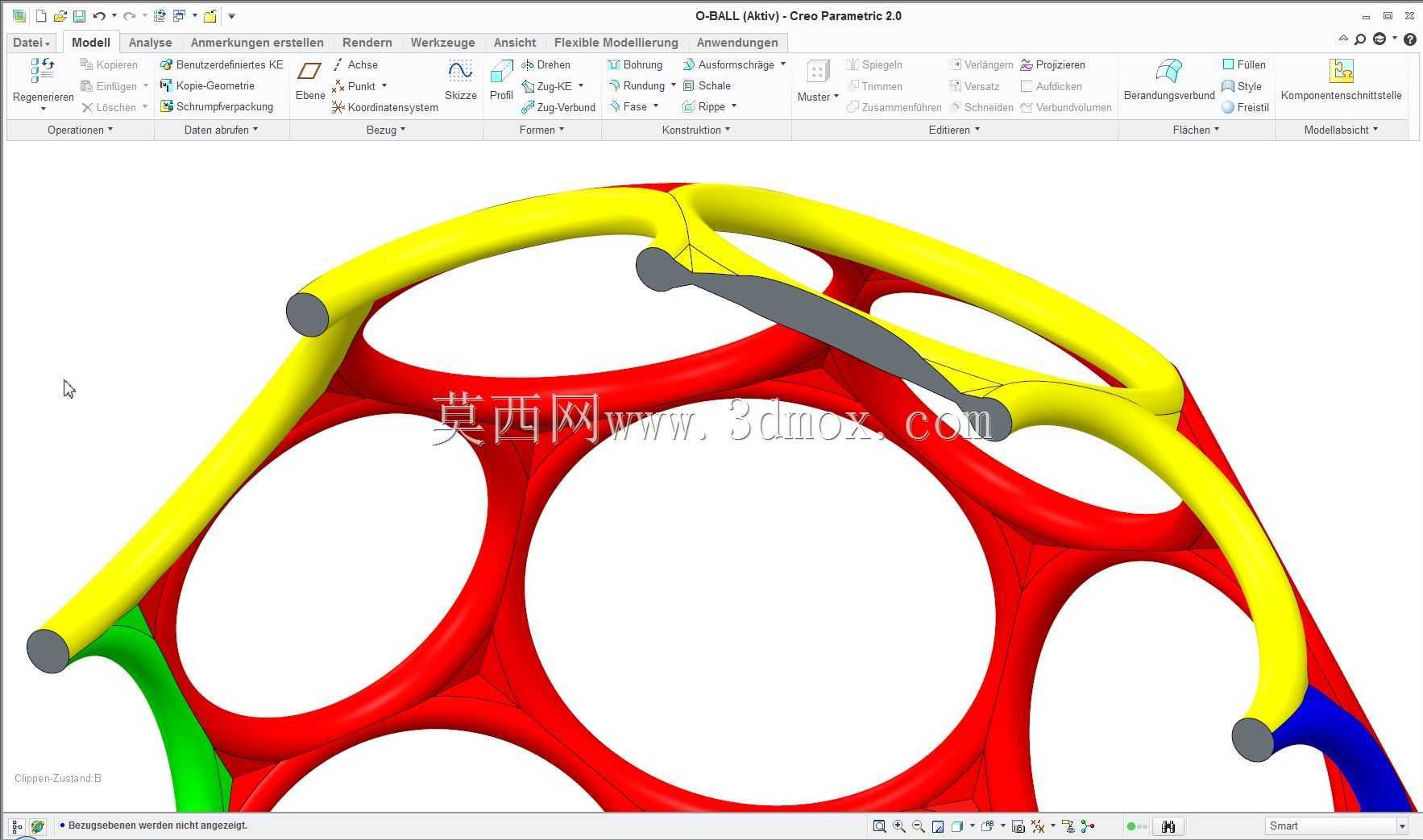
Task: Click the command search magnifier icon
Action: point(1360,39)
